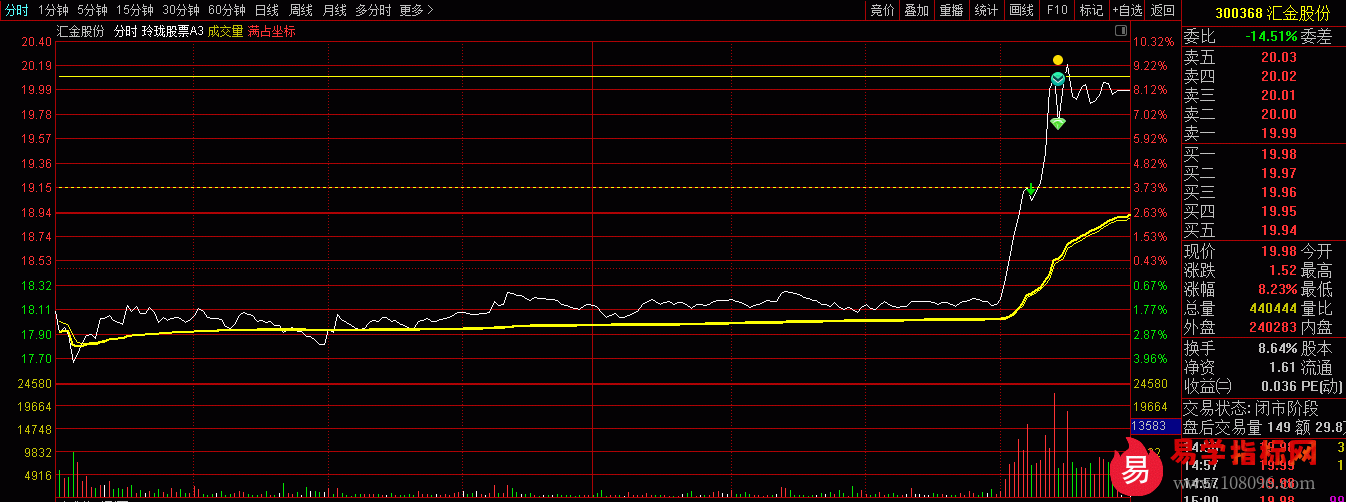Click the 委比 value -14.51%
Screen dimensions: 1346x502
(x=1271, y=36)
